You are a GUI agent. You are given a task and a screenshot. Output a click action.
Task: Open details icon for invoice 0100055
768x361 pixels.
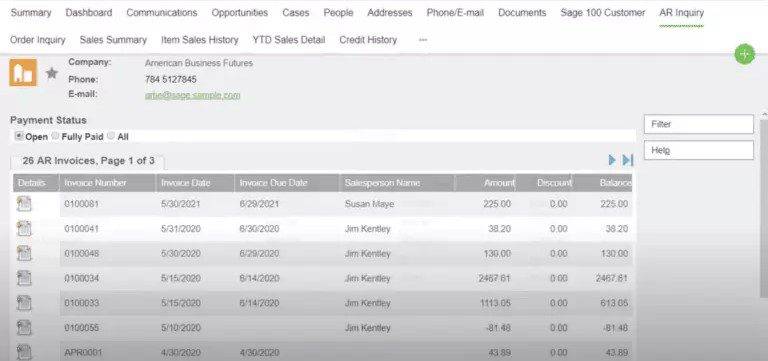click(x=24, y=328)
